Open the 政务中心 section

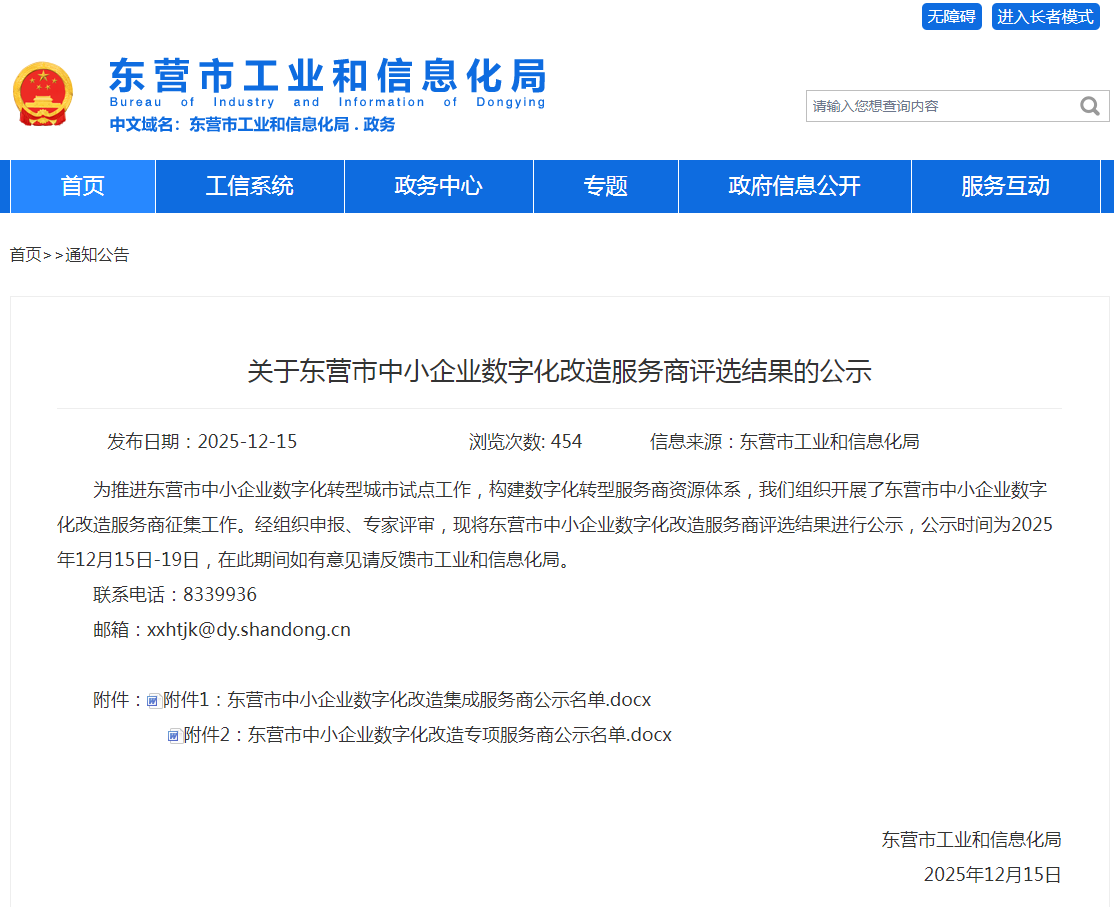[437, 186]
